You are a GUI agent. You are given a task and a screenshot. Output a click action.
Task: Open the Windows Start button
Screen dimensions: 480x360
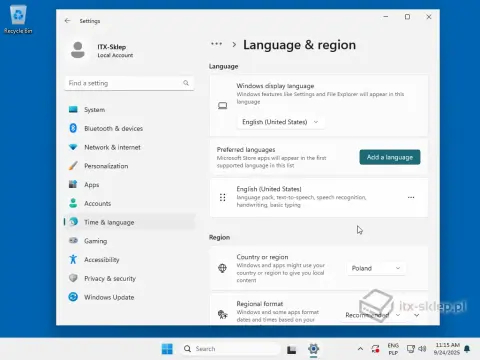pos(167,349)
